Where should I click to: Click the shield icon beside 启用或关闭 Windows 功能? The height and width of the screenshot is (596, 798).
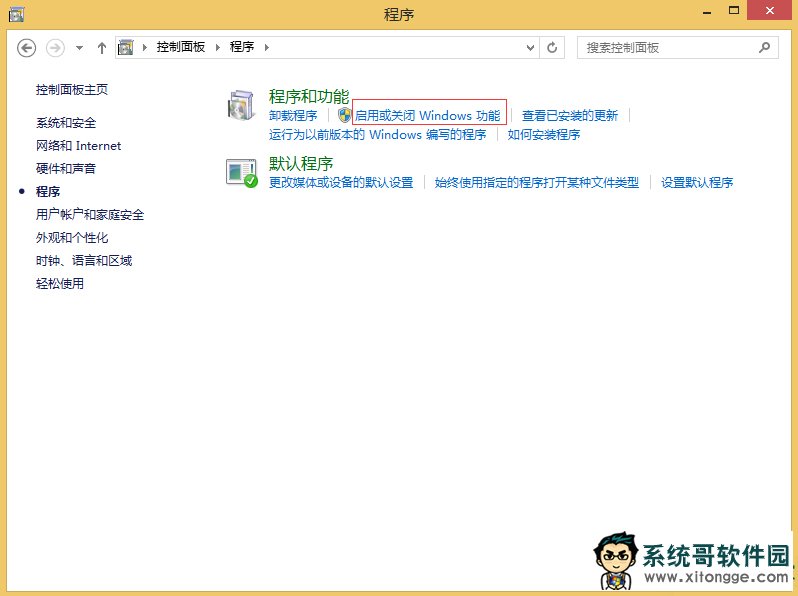tap(345, 115)
